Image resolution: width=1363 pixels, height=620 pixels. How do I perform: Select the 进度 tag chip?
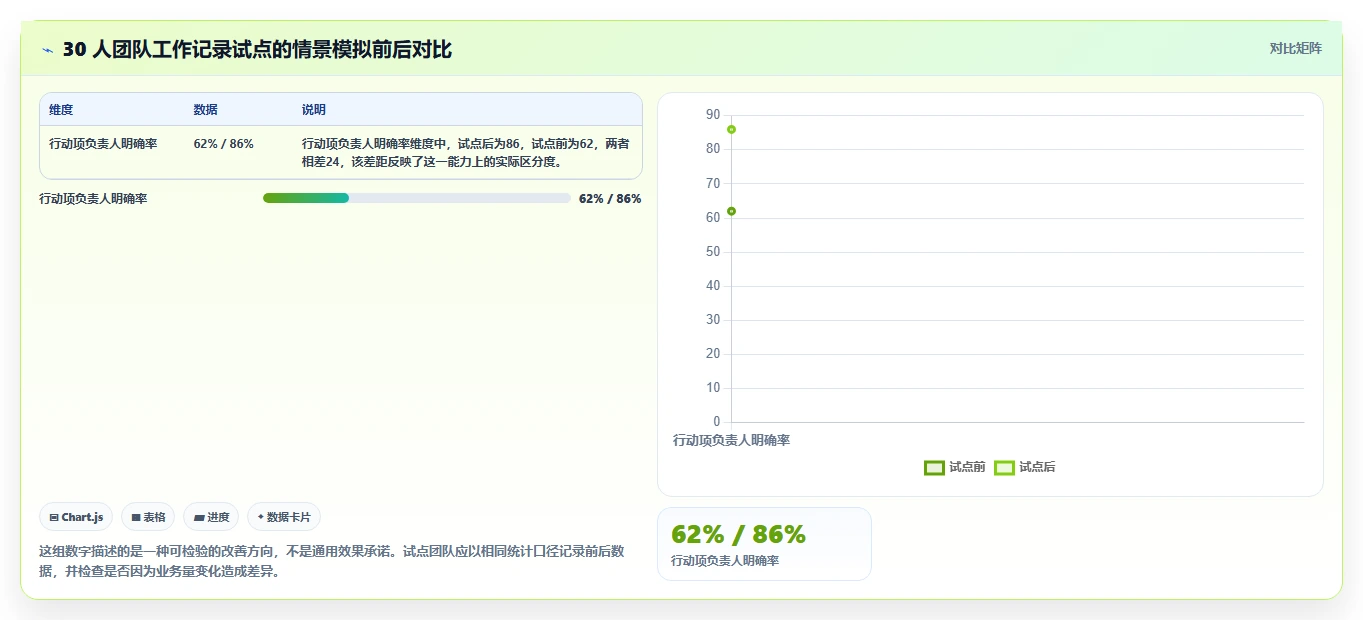click(211, 517)
